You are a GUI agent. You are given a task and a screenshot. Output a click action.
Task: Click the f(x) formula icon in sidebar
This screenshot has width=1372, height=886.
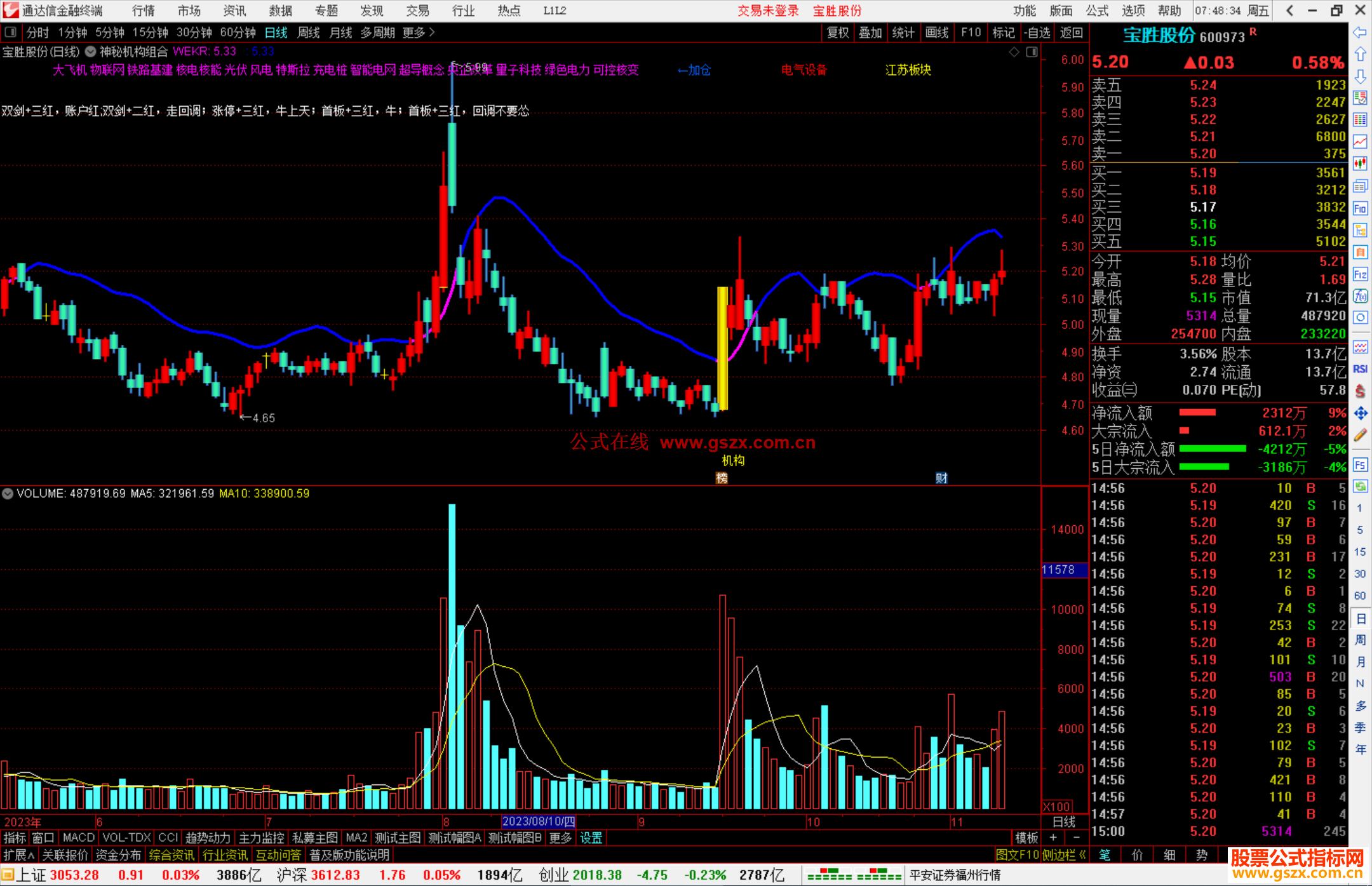pos(1360,296)
